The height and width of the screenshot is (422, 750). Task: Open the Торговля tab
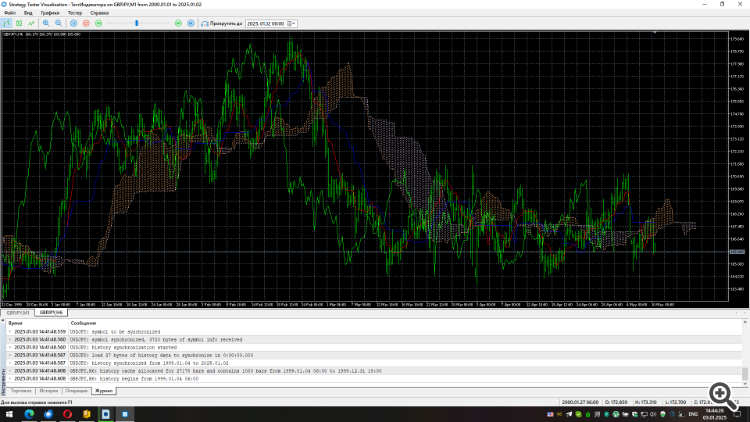[x=21, y=391]
